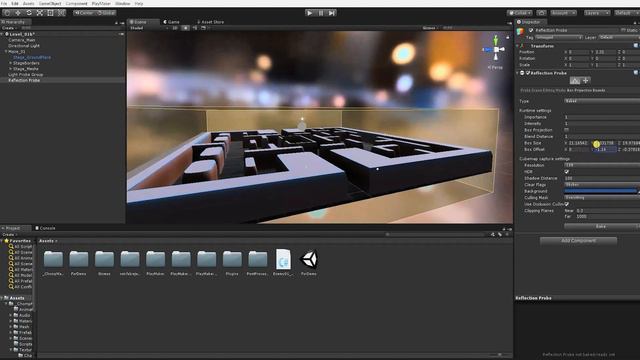Click the Box Offset Y field
Screen dimensions: 640x360
point(604,150)
